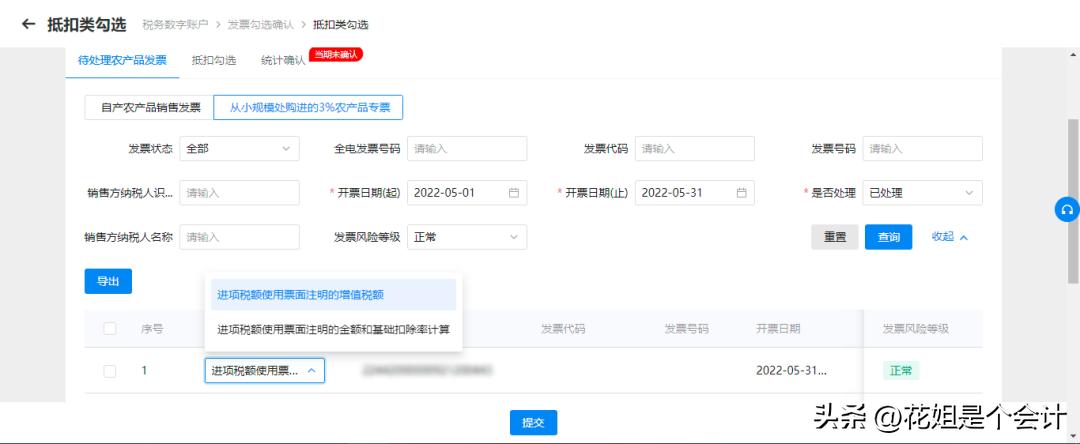This screenshot has width=1080, height=444.
Task: Click the 开票日期 column header
Action: (778, 329)
